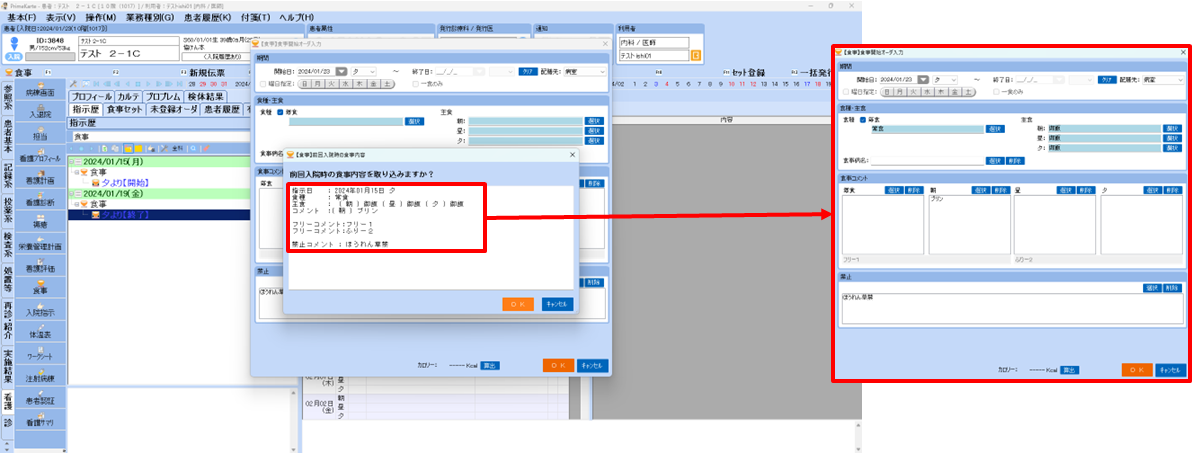Toggle 常食 checkbox in right-hand order window
Viewport: 1192px width, 455px height.
tap(863, 119)
